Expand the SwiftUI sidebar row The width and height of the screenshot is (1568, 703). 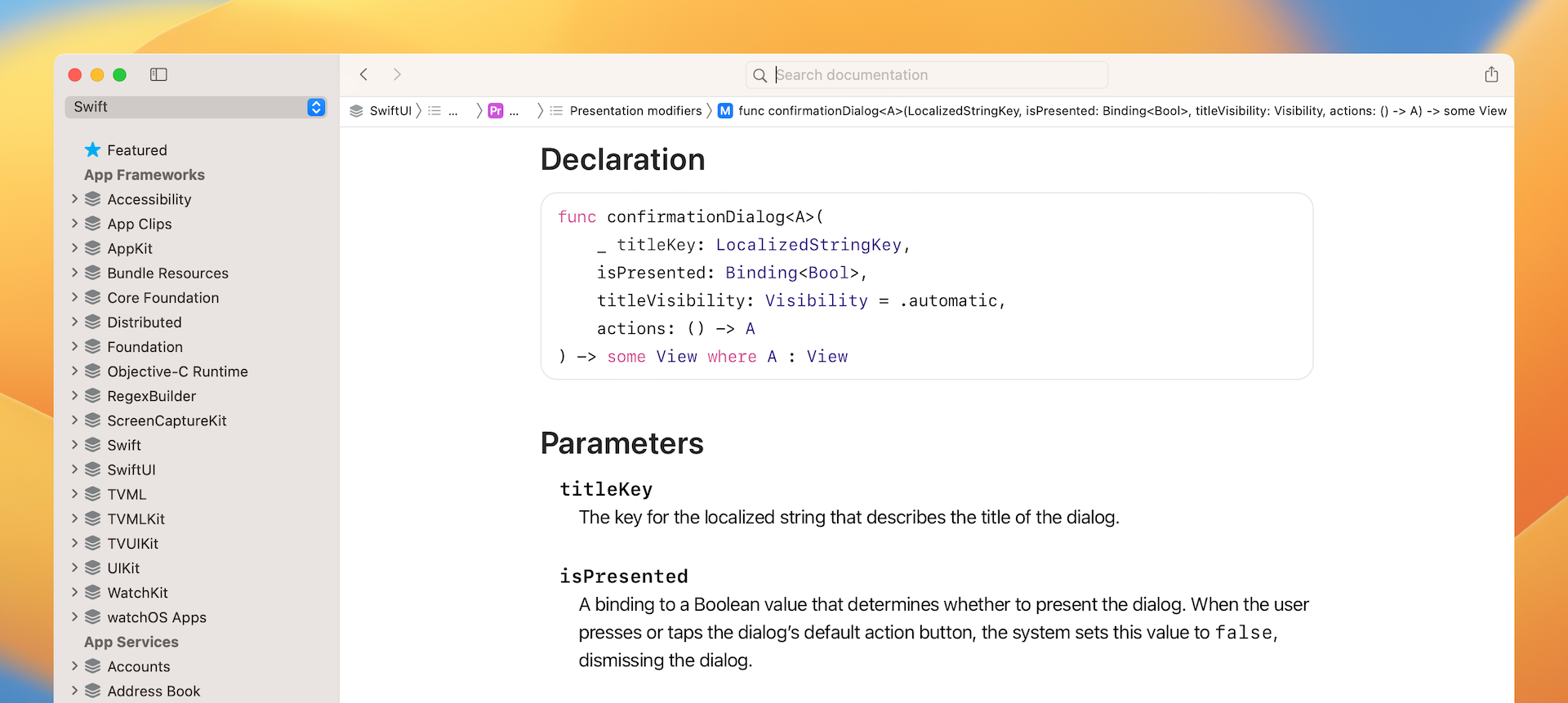pyautogui.click(x=74, y=469)
